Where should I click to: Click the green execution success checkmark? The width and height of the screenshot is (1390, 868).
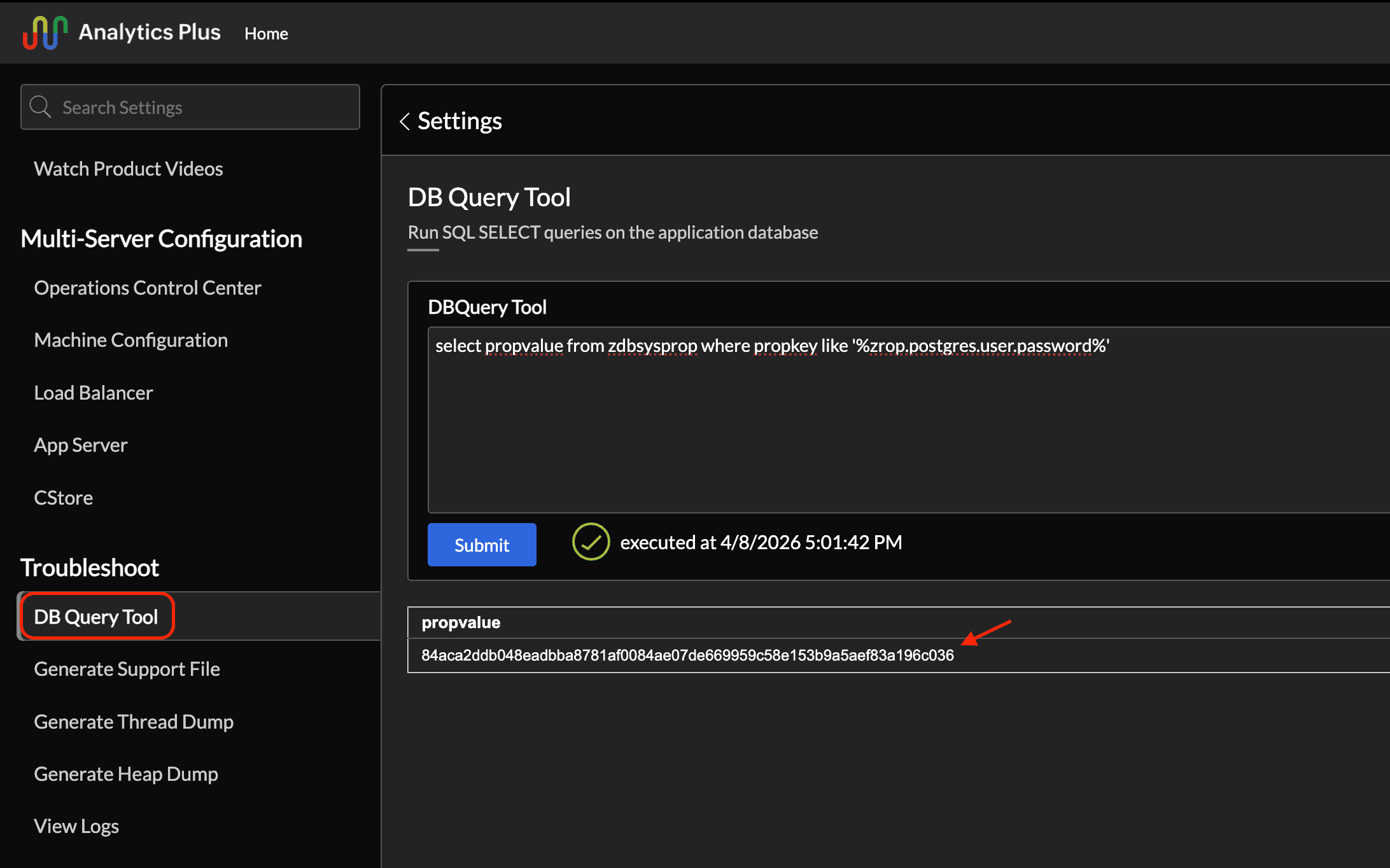(x=591, y=542)
